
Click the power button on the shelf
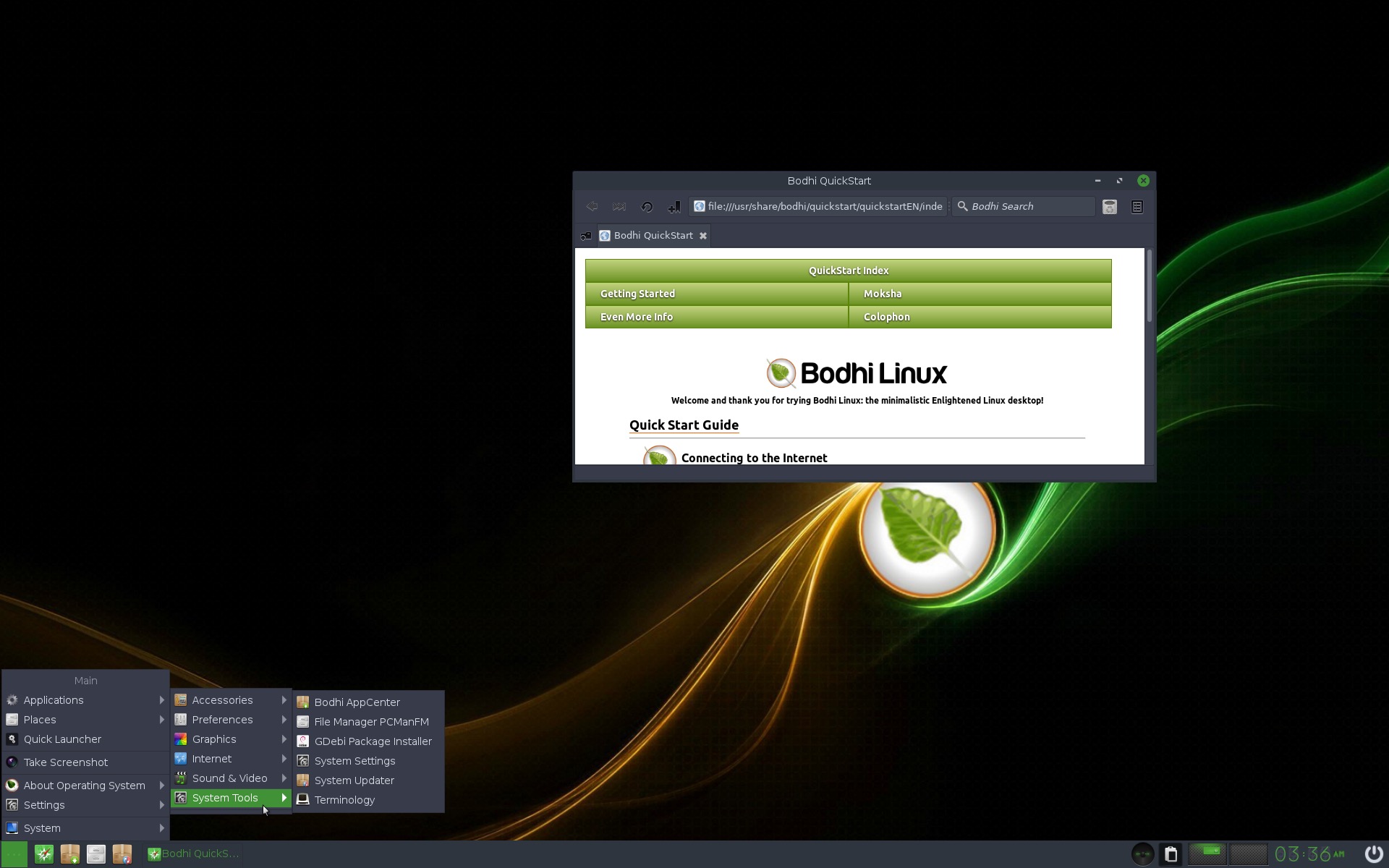pos(1373,854)
